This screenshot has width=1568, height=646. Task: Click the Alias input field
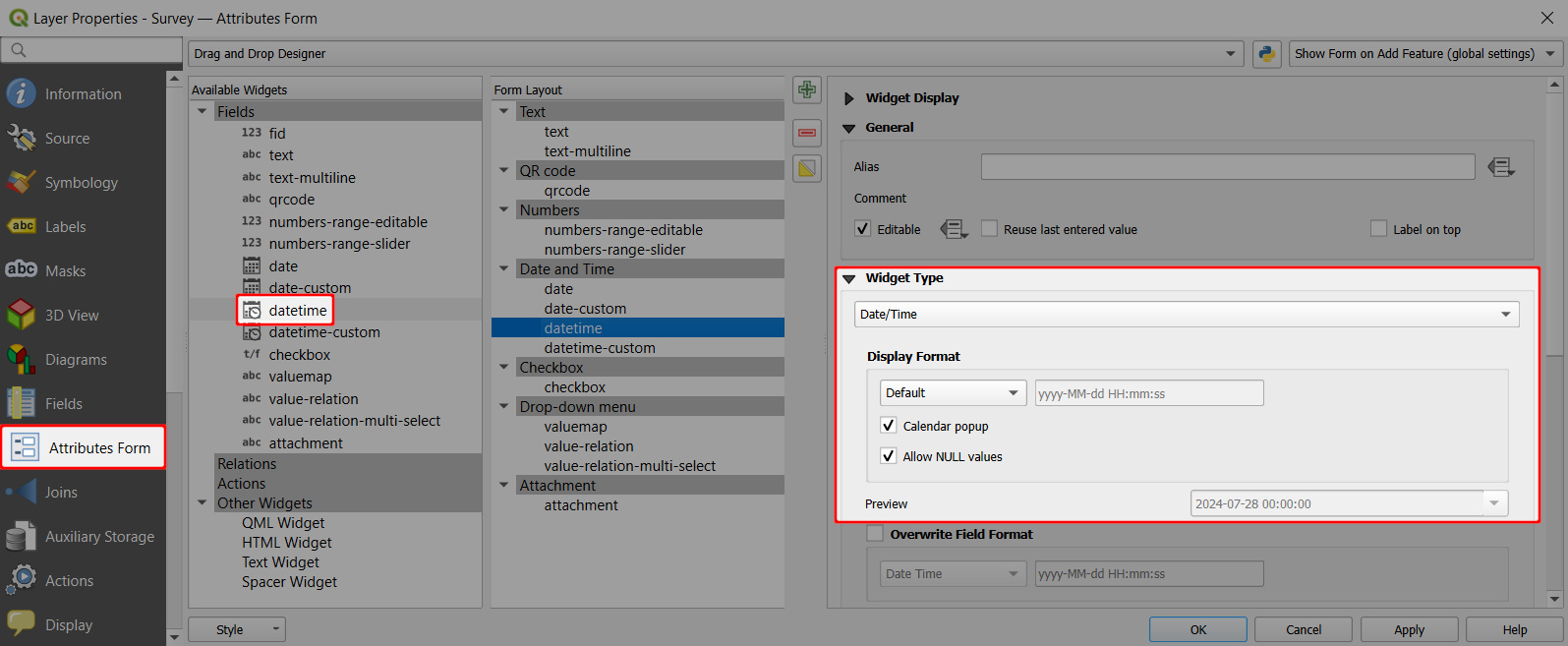pos(1228,166)
